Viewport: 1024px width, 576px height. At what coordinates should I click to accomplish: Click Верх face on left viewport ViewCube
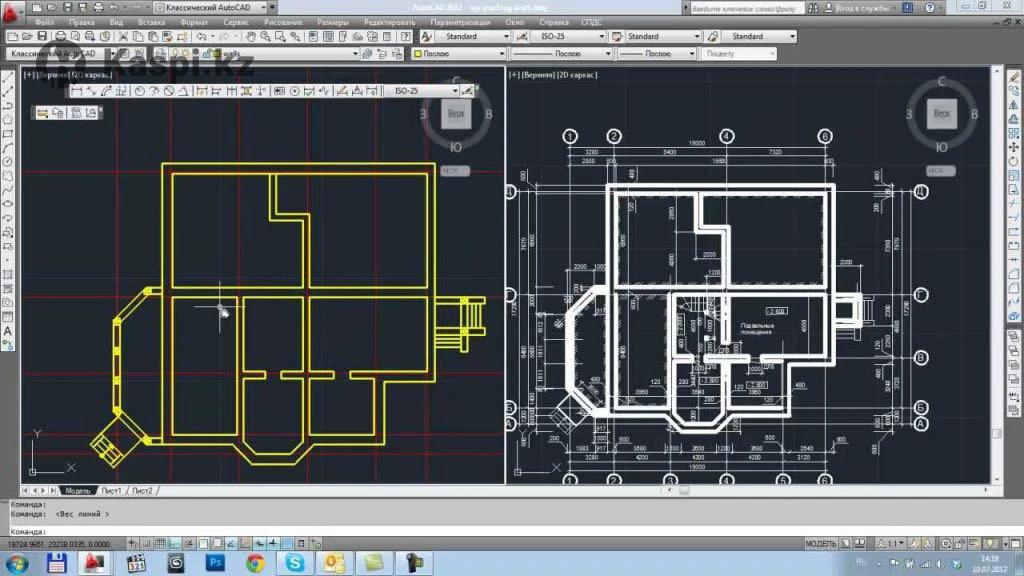[x=456, y=114]
